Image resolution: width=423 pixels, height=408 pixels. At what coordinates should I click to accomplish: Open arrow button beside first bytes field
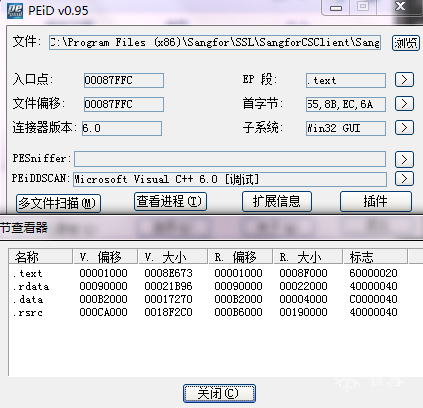point(404,104)
